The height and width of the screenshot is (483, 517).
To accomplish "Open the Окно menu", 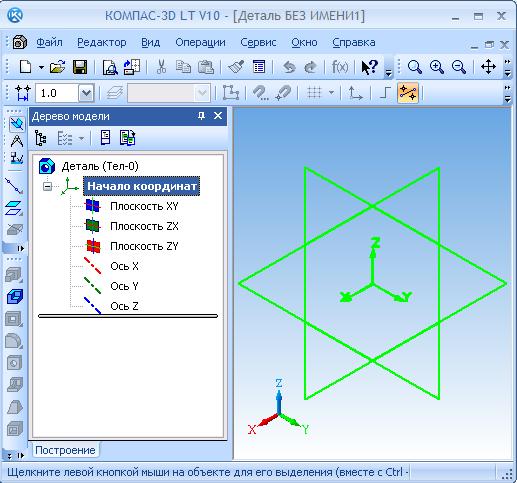I will click(x=304, y=43).
